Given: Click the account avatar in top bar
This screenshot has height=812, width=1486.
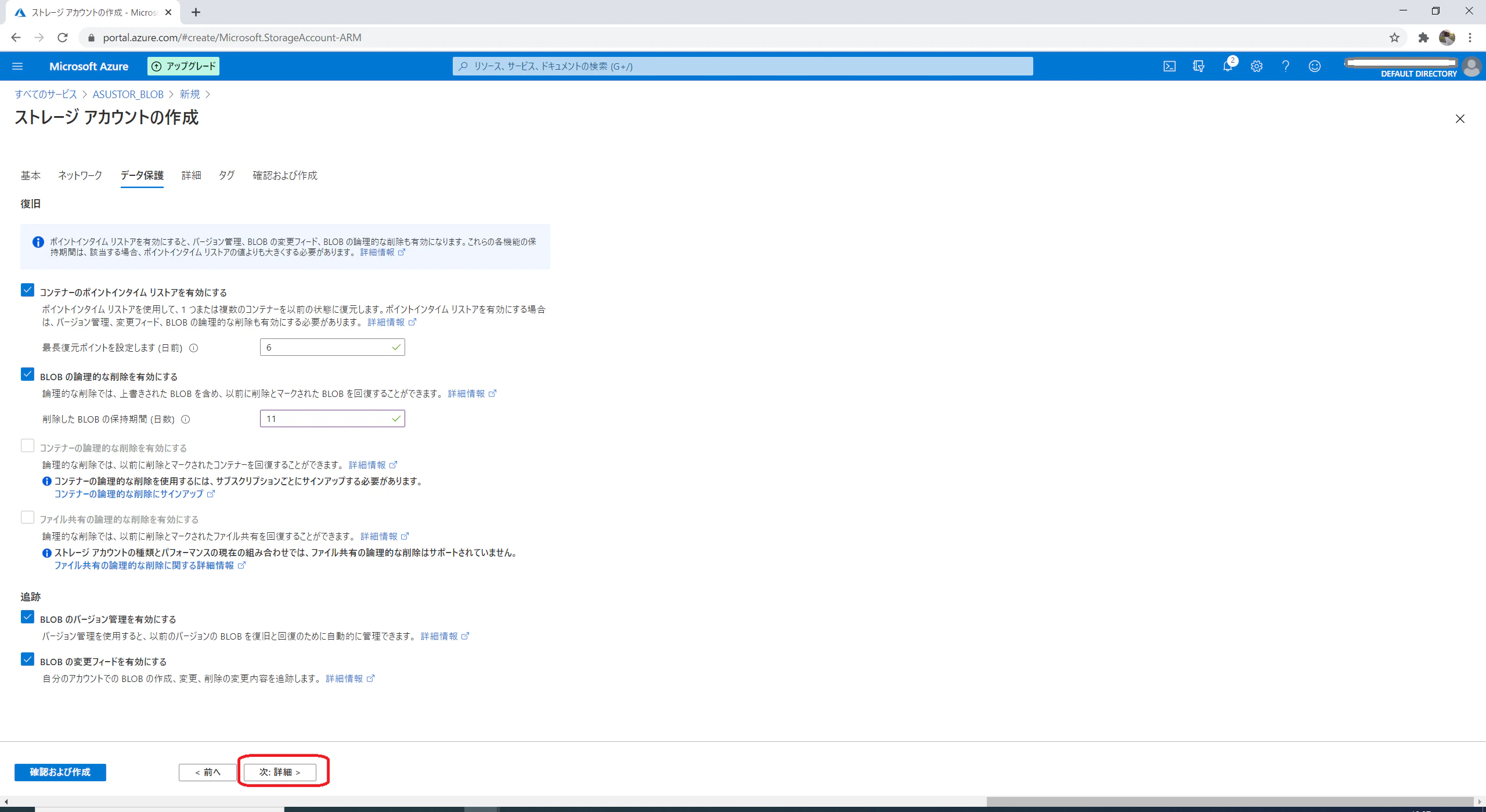Looking at the screenshot, I should (x=1471, y=66).
